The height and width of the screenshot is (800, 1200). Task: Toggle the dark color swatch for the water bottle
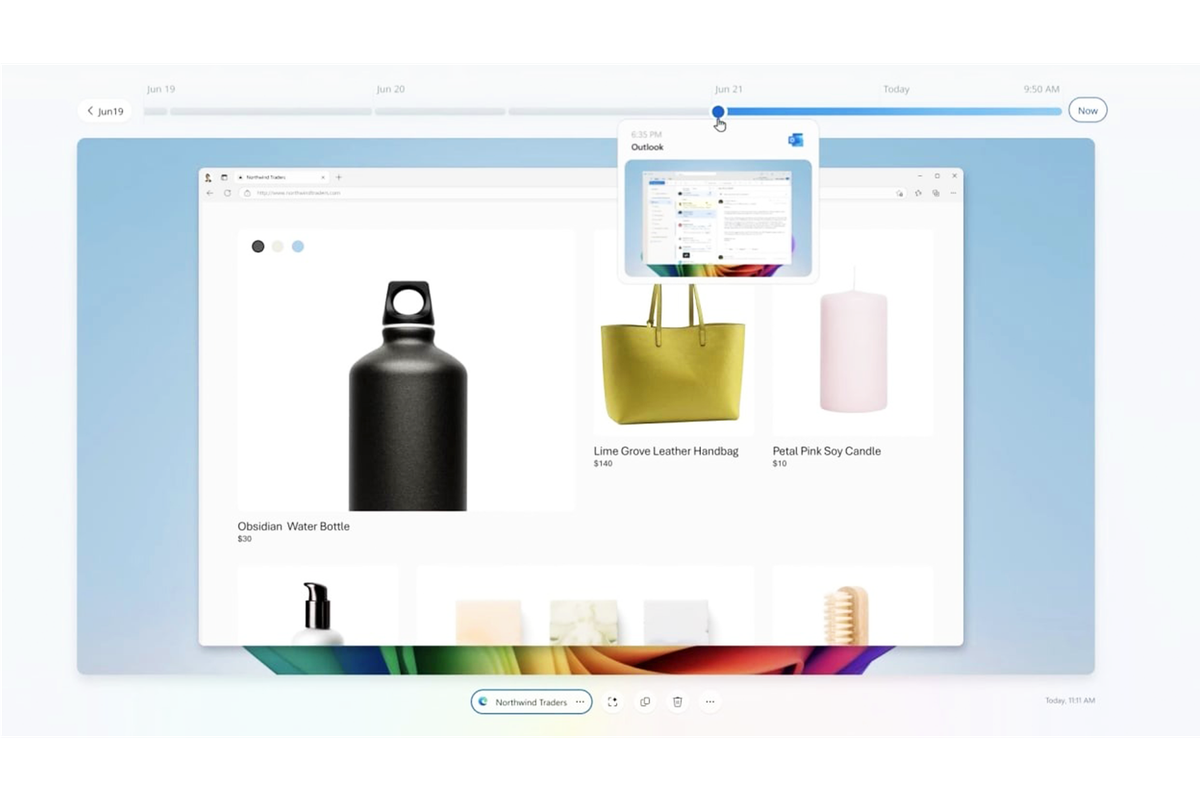[x=258, y=245]
